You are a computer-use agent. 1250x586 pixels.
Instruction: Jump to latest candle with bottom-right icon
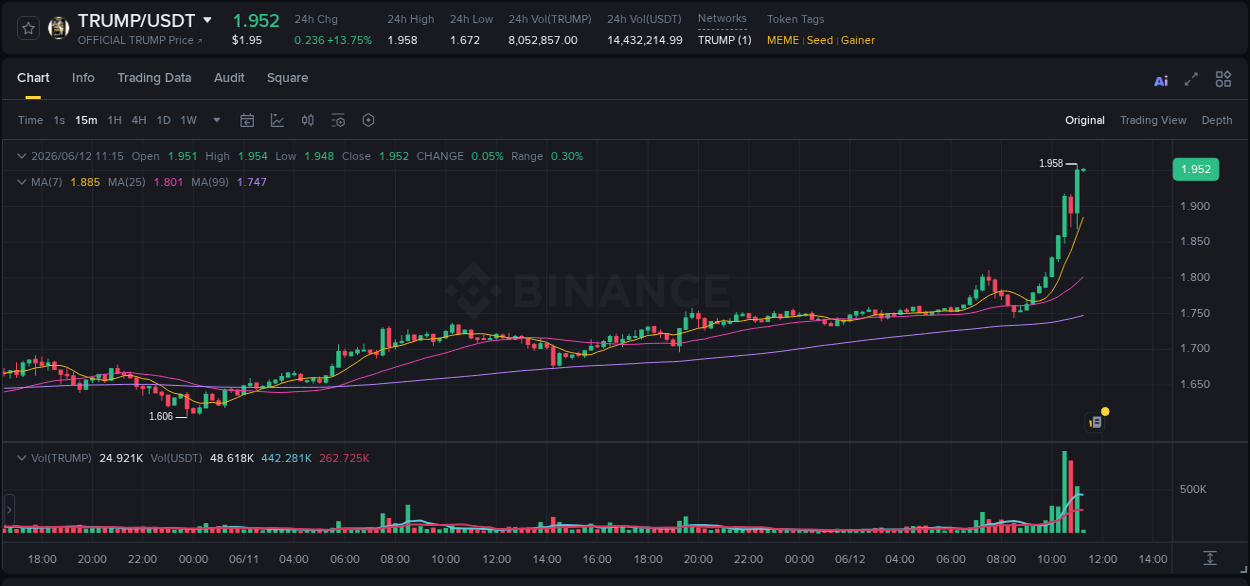[1210, 557]
